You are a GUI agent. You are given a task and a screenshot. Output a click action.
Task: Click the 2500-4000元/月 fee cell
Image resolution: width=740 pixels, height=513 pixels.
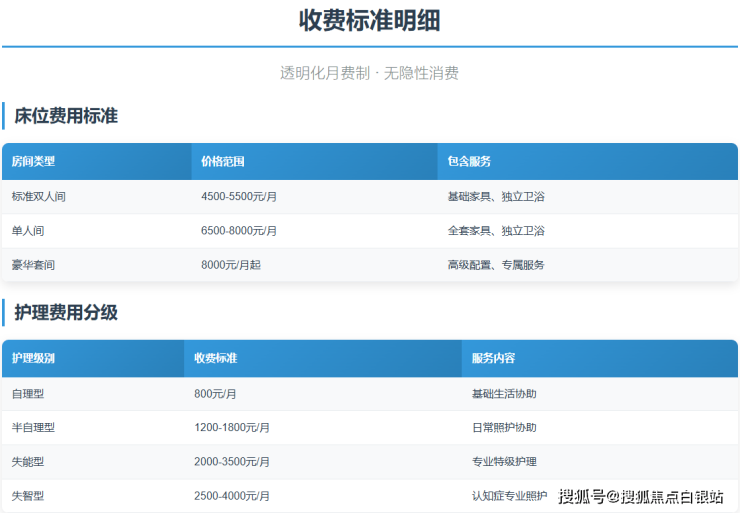click(x=232, y=496)
